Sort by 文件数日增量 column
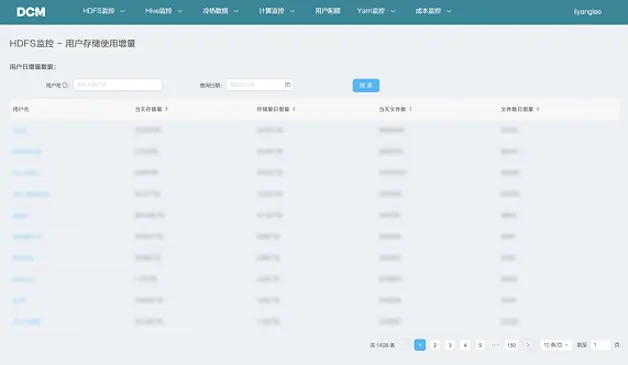The height and width of the screenshot is (365, 628). [x=538, y=109]
